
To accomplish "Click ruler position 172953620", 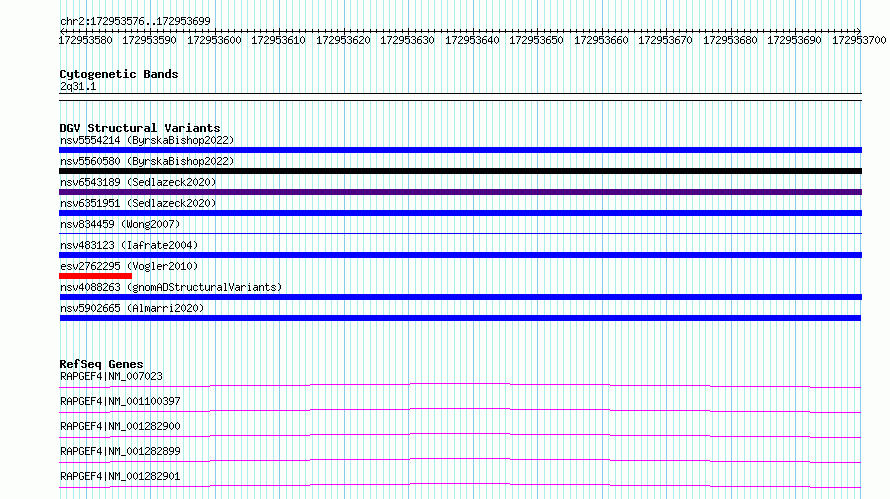I will pos(343,40).
